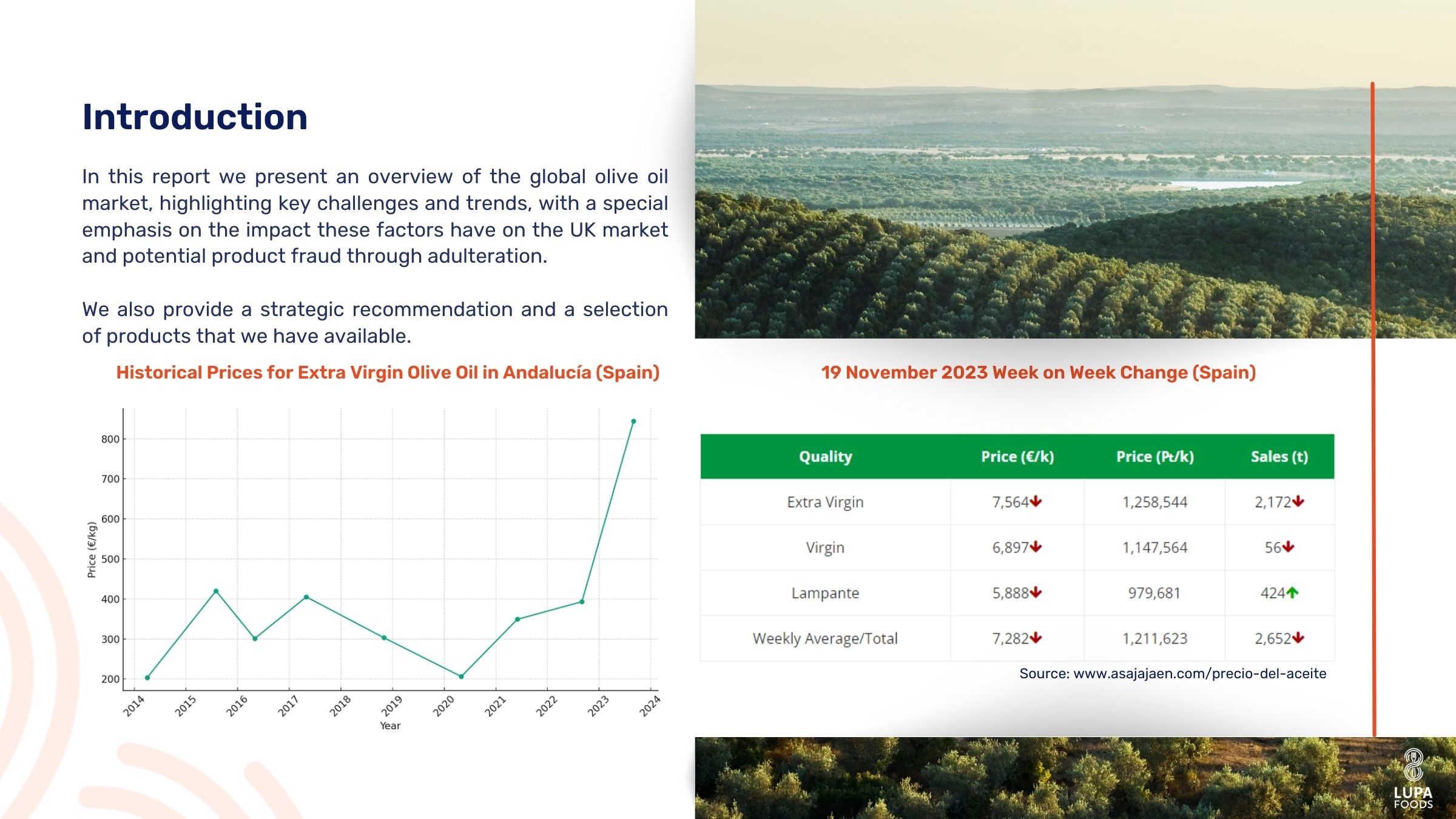Click the Virgin row label
1456x819 pixels.
[x=825, y=548]
